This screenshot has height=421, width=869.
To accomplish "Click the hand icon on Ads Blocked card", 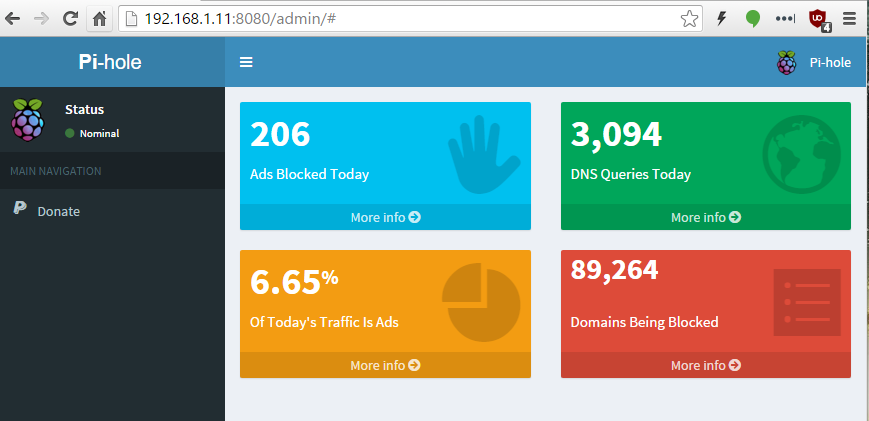I will (484, 155).
